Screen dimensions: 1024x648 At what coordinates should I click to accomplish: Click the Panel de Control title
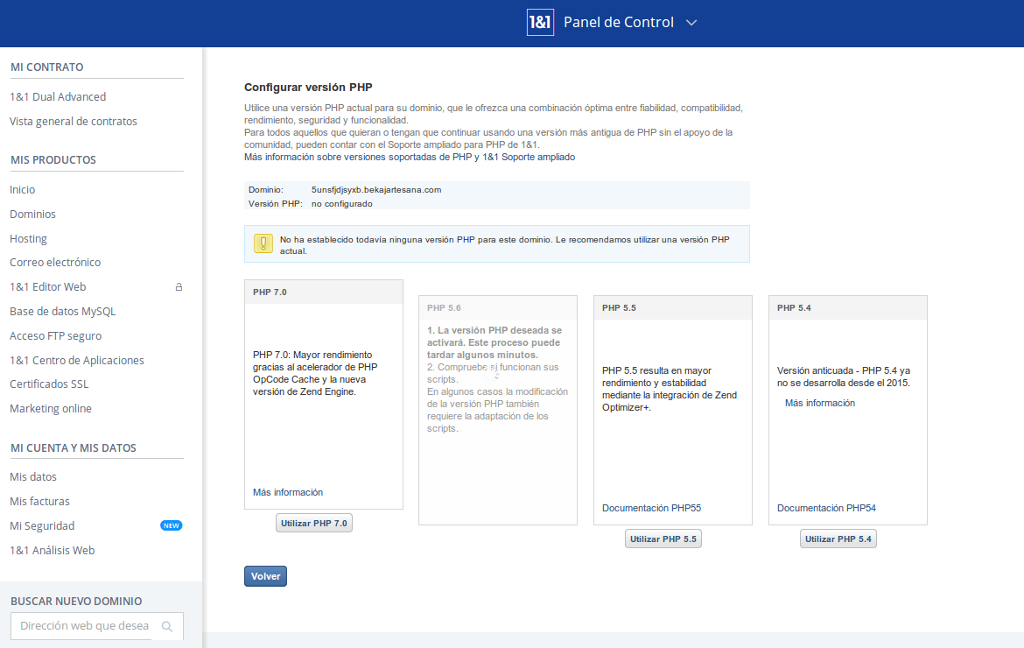tap(618, 22)
